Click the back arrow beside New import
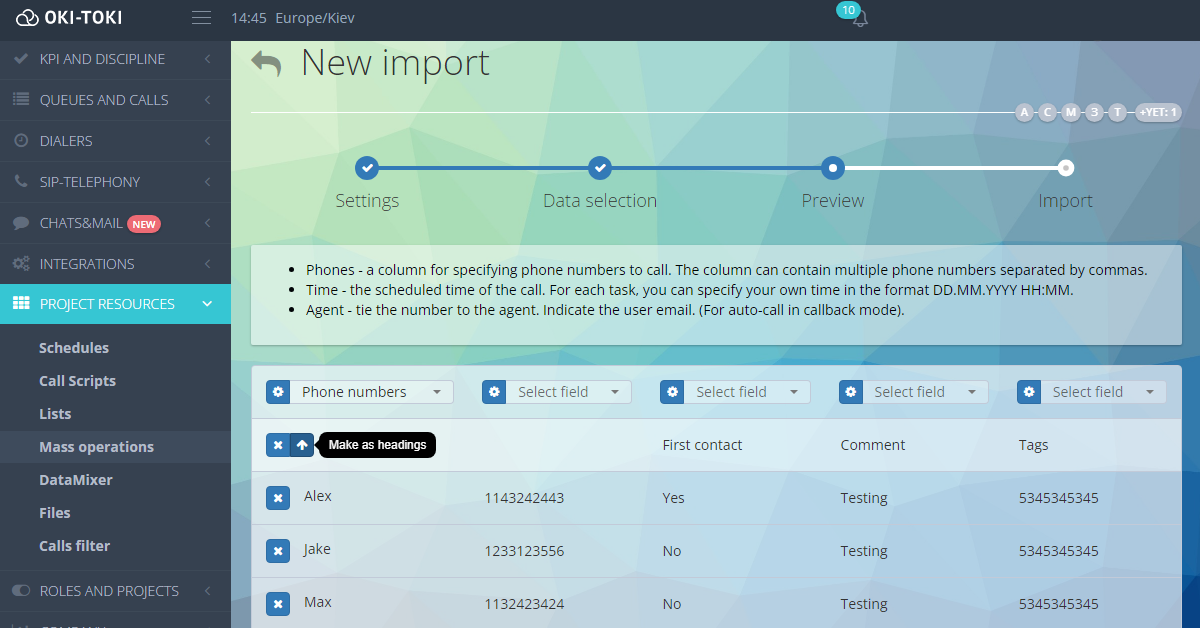This screenshot has height=628, width=1200. [x=266, y=64]
